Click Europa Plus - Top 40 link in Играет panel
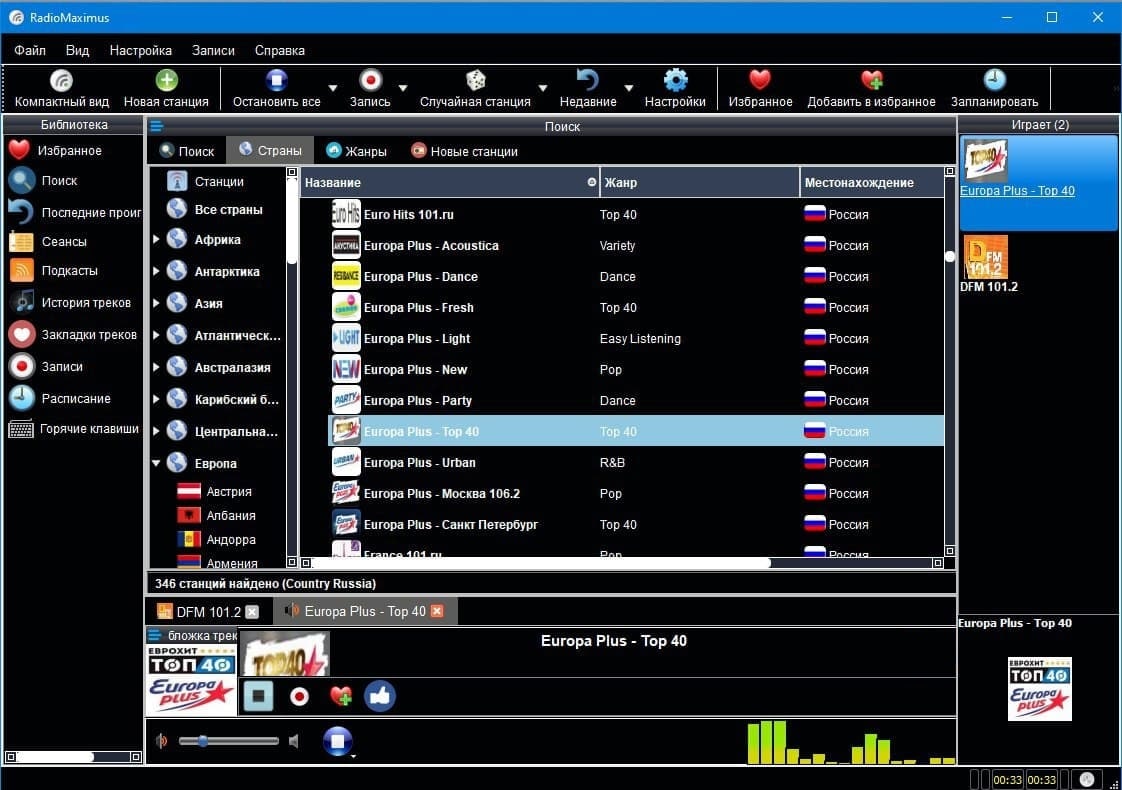Viewport: 1122px width, 790px height. coord(1017,190)
